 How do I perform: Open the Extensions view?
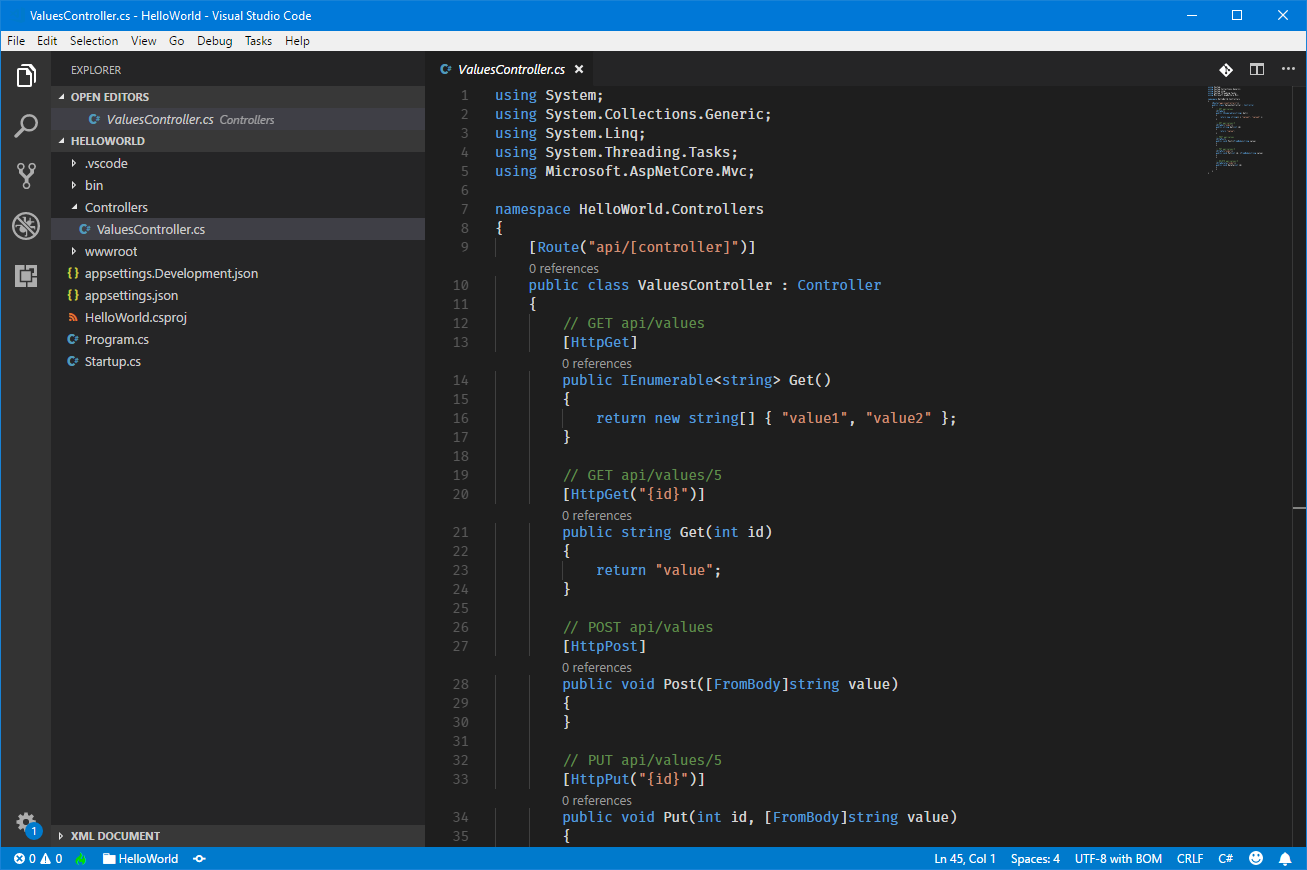tap(26, 276)
